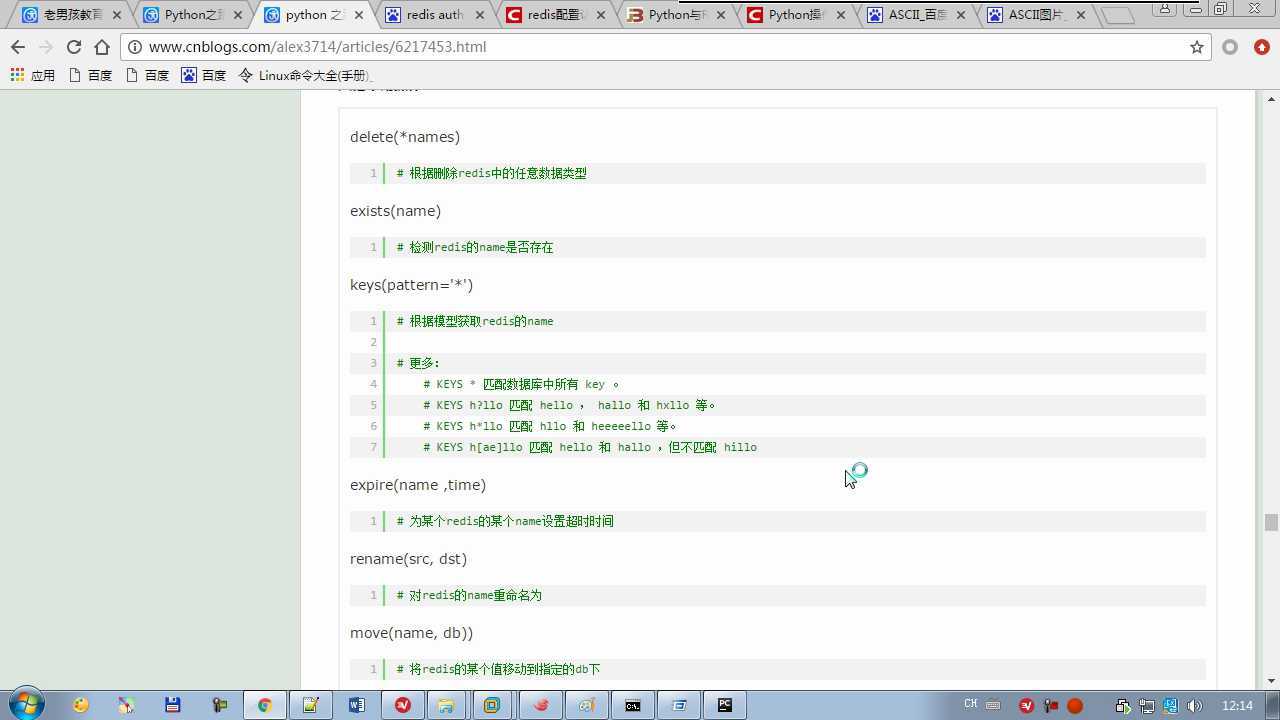Go back to the previous page
This screenshot has height=720, width=1280.
17,47
